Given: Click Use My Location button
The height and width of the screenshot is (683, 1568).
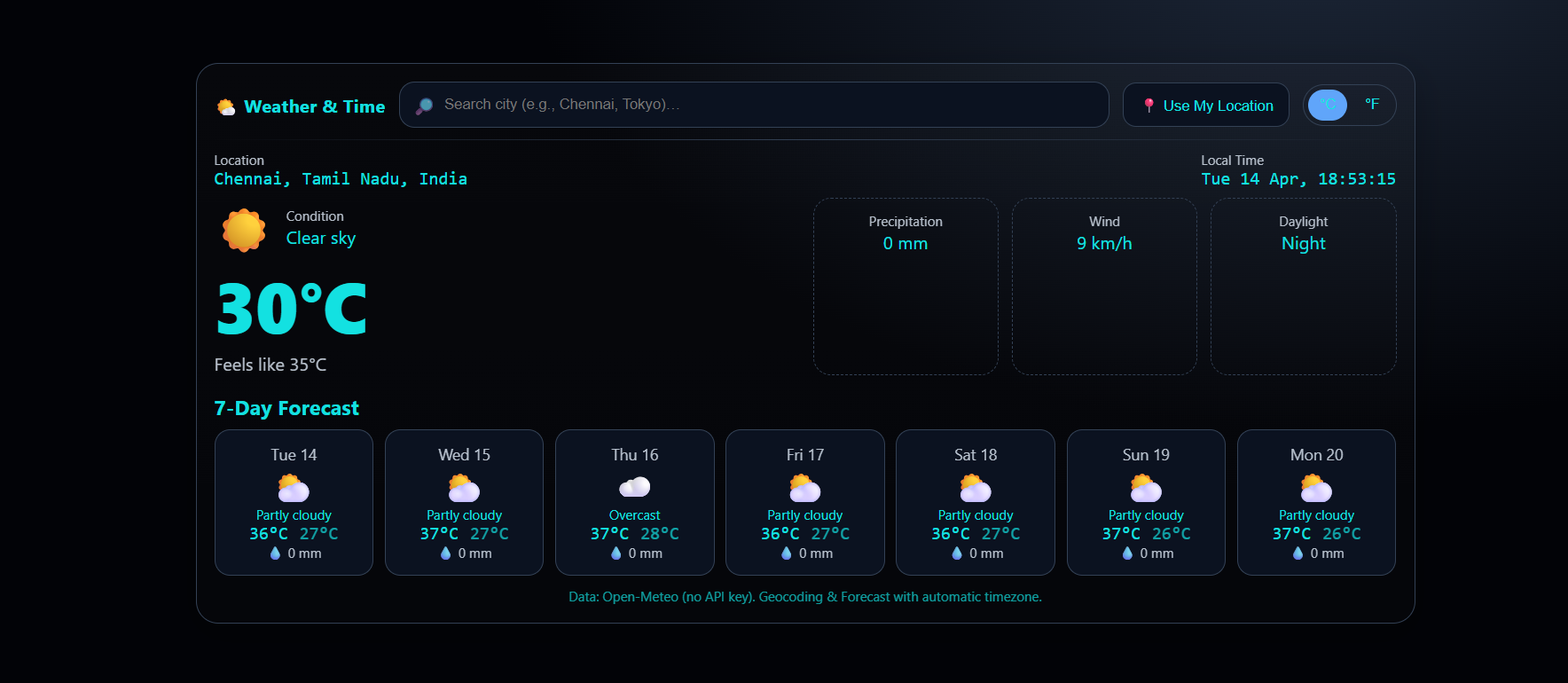Looking at the screenshot, I should tap(1206, 106).
